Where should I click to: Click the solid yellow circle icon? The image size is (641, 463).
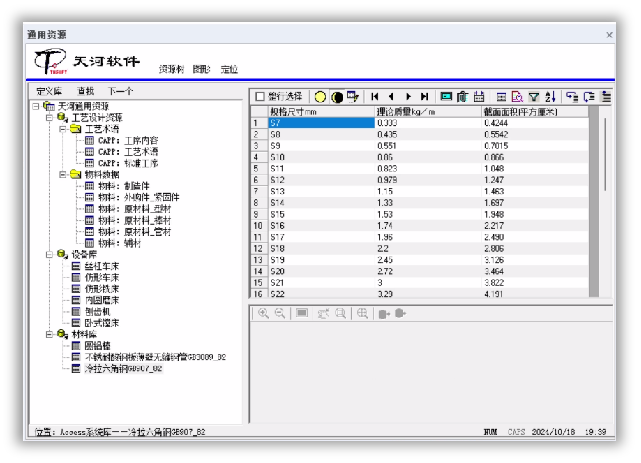(x=320, y=97)
